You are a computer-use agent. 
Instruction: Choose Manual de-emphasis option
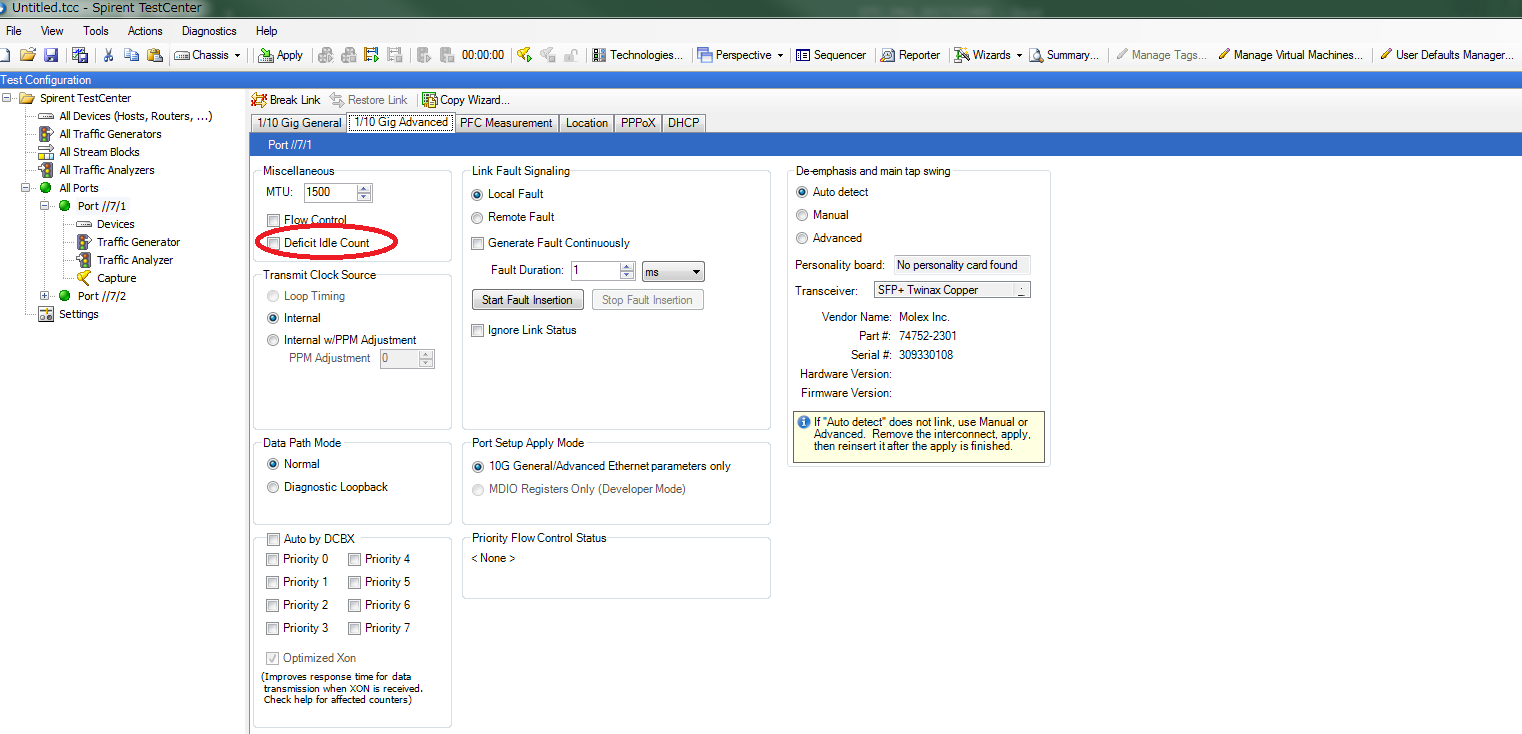[x=802, y=215]
